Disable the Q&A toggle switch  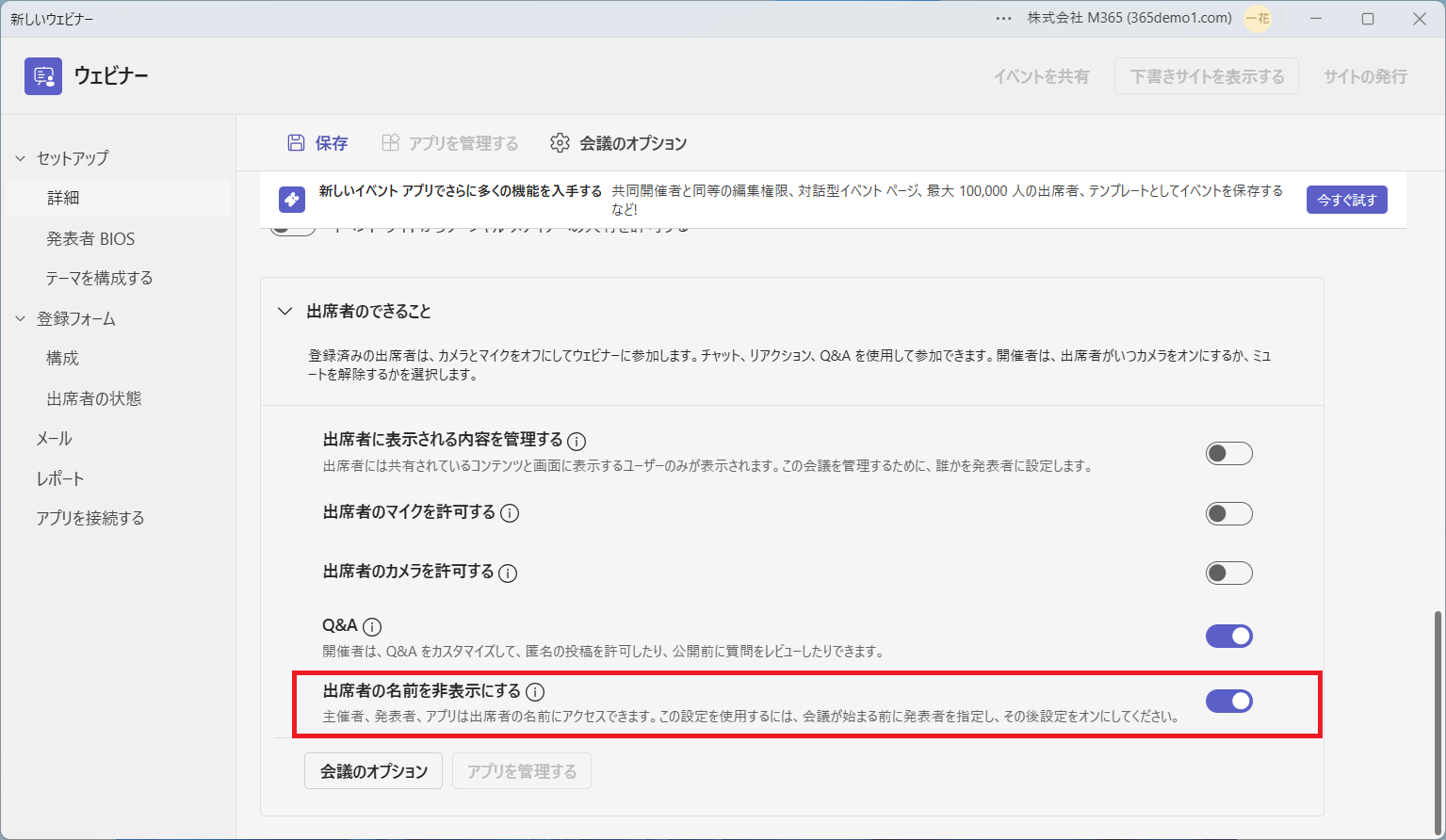(x=1229, y=636)
